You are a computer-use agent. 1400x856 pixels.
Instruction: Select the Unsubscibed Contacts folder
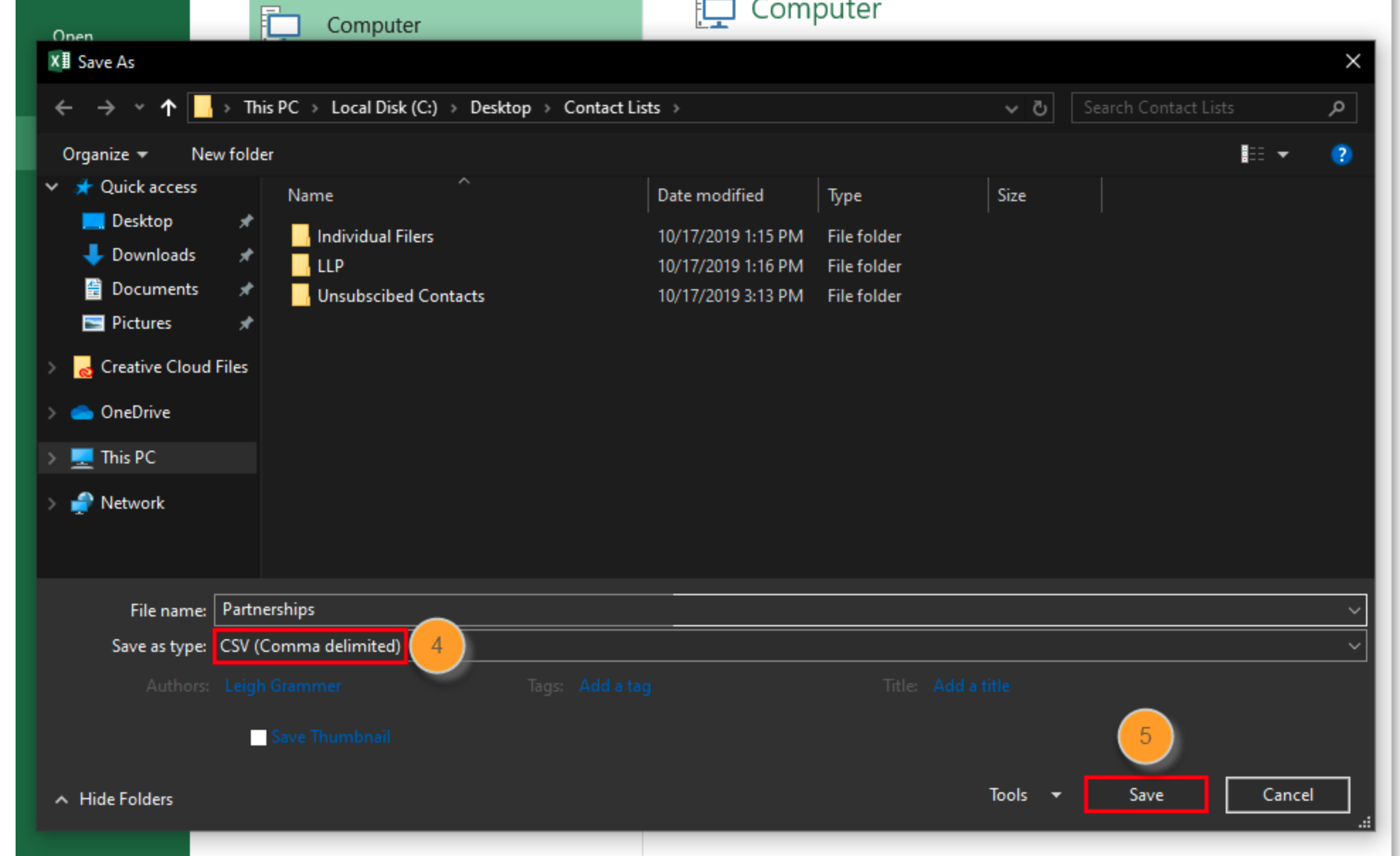(400, 296)
